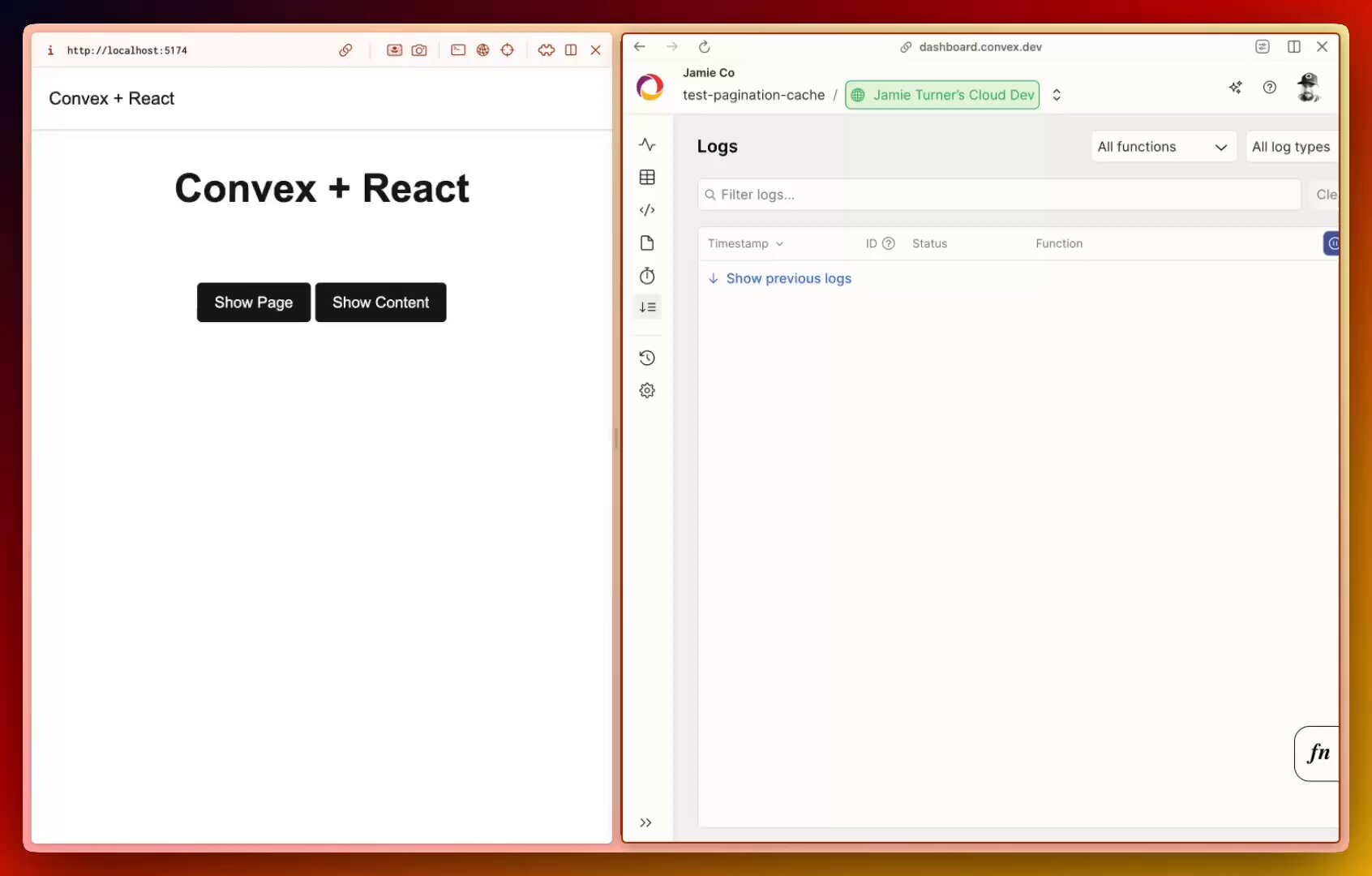Click the ID column help icon
Viewport: 1372px width, 876px height.
click(x=888, y=243)
